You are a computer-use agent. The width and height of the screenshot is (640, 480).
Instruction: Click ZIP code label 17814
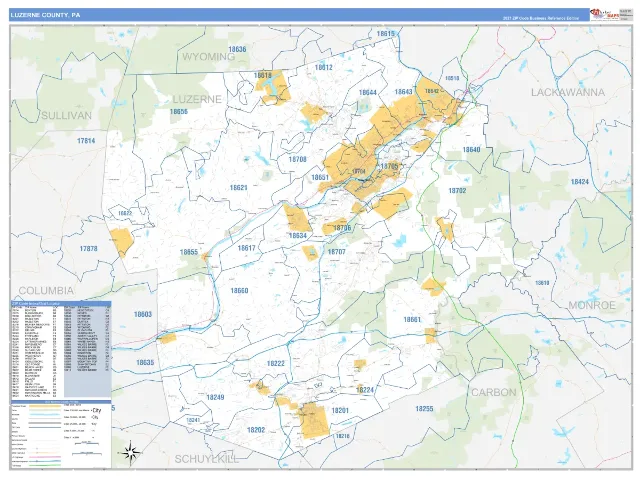86,141
